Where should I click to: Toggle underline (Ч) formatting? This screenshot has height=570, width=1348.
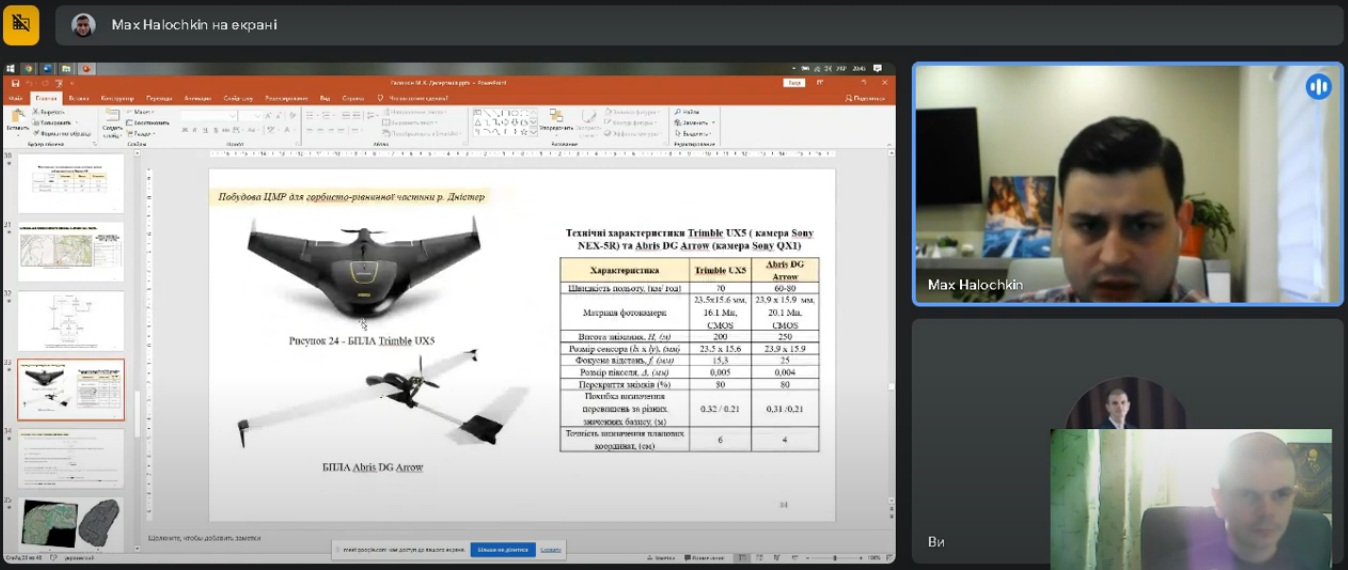pyautogui.click(x=206, y=130)
